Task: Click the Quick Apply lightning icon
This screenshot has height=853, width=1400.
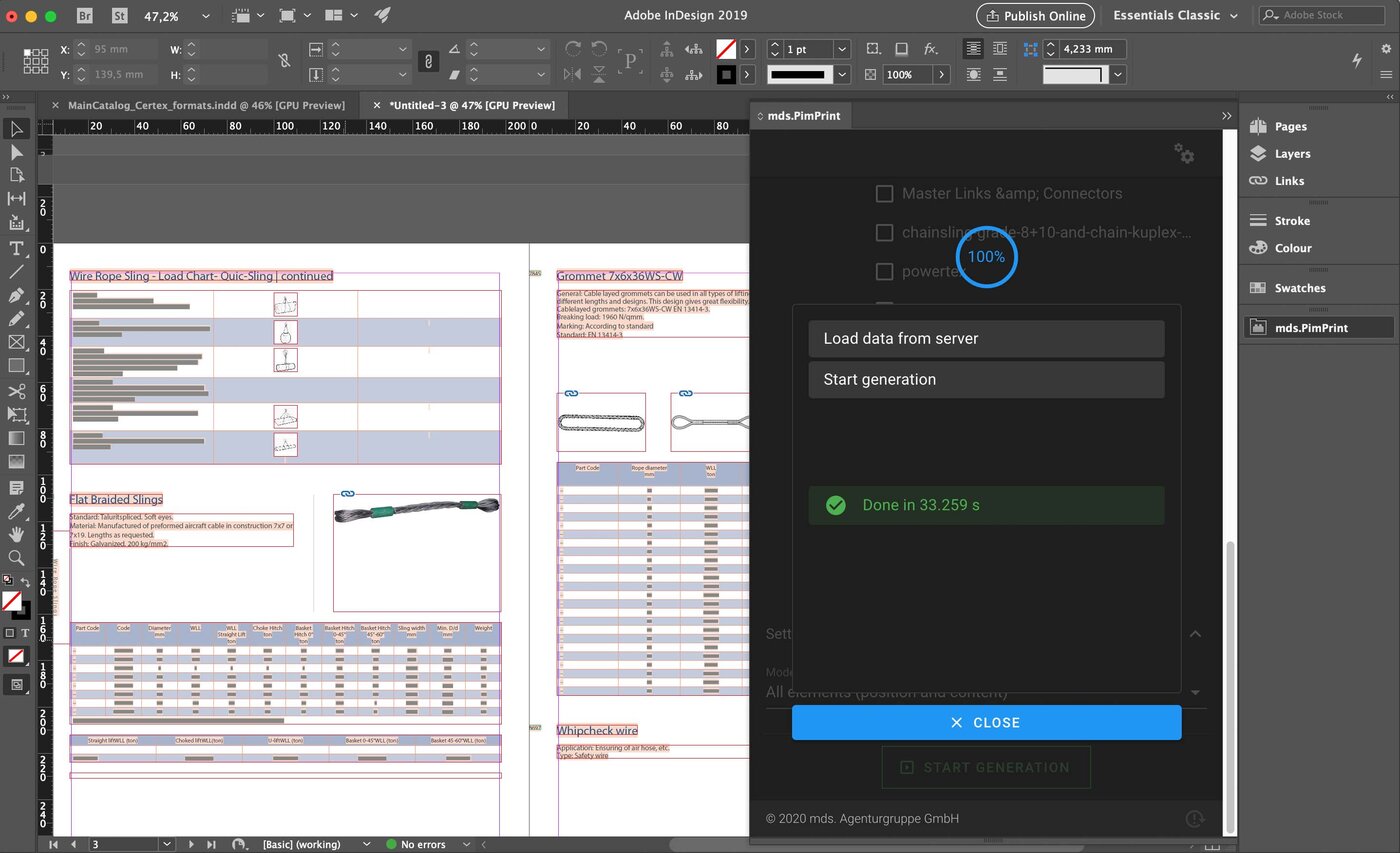Action: tap(1357, 60)
